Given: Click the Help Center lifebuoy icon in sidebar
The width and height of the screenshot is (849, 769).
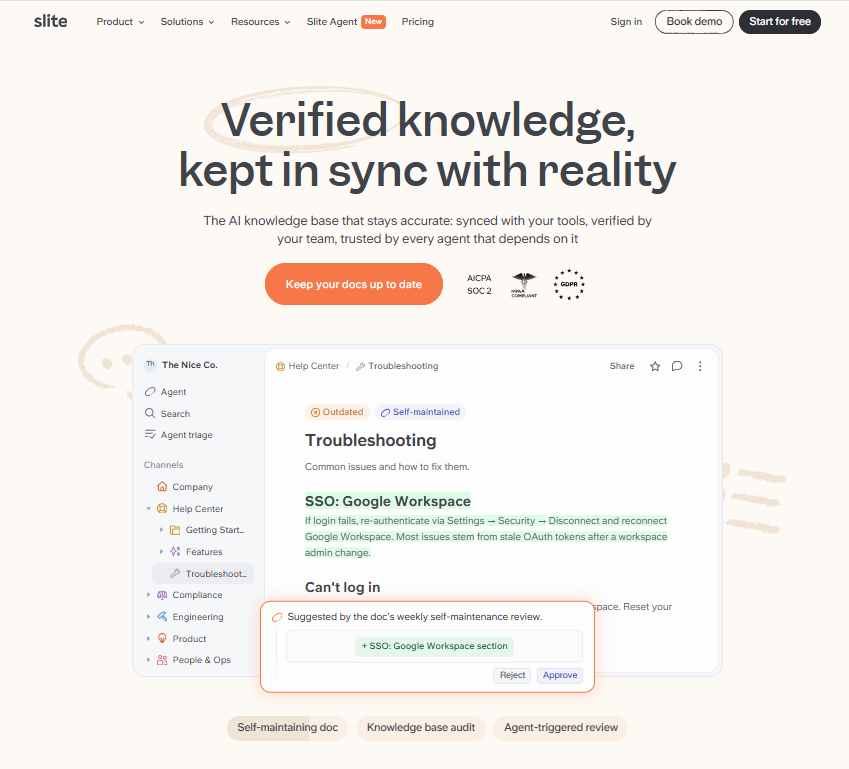Looking at the screenshot, I should click(x=162, y=509).
